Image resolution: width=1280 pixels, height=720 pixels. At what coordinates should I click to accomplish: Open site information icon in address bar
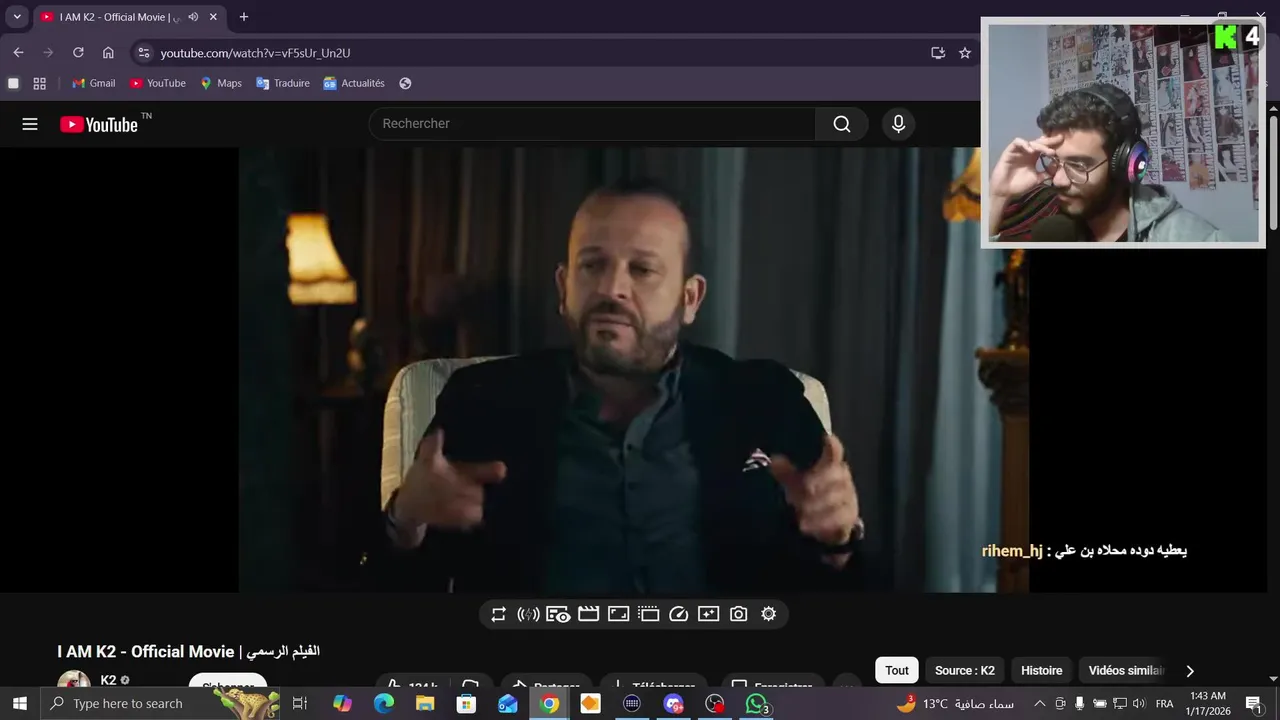143,53
